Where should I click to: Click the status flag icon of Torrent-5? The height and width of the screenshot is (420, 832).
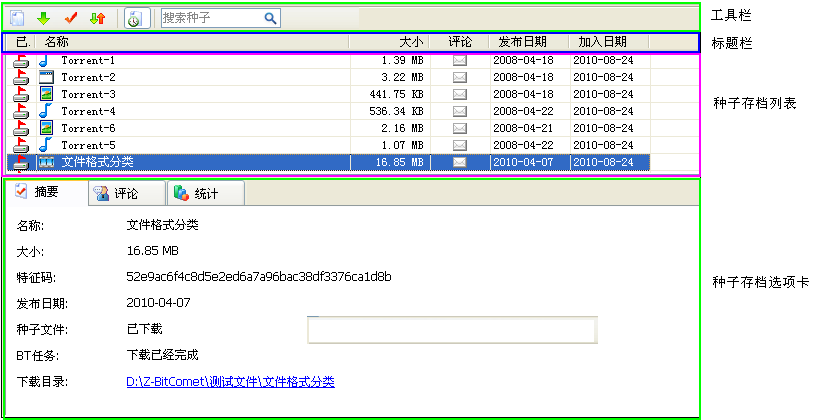(x=21, y=145)
